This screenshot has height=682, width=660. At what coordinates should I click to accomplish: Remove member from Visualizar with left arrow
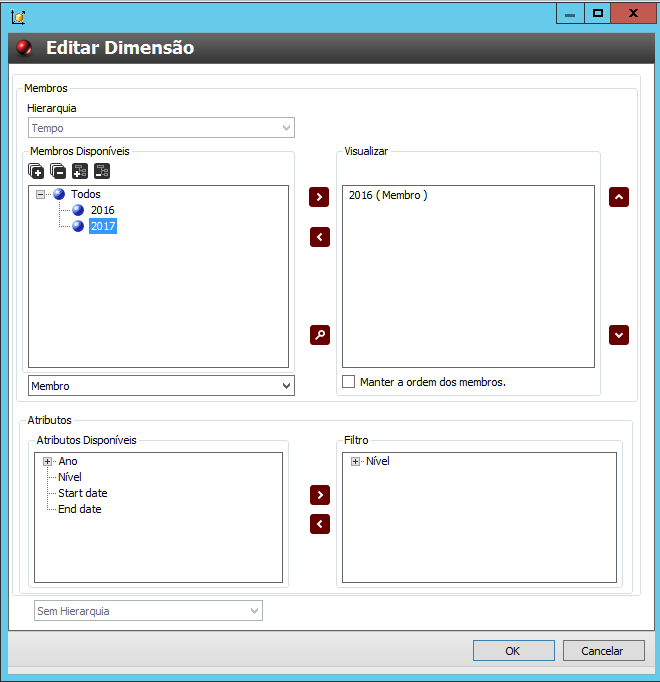coord(320,237)
